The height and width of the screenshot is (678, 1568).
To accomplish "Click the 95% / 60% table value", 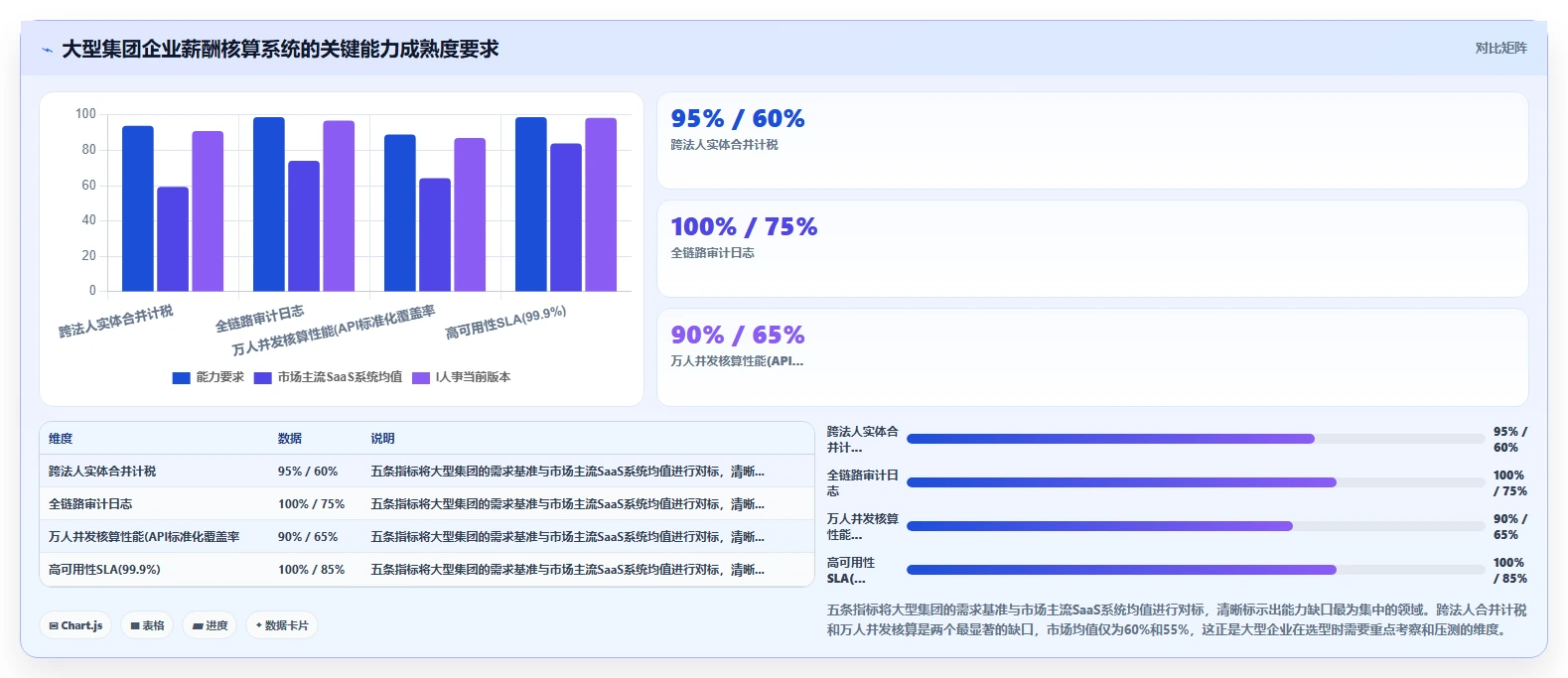I will coord(308,472).
